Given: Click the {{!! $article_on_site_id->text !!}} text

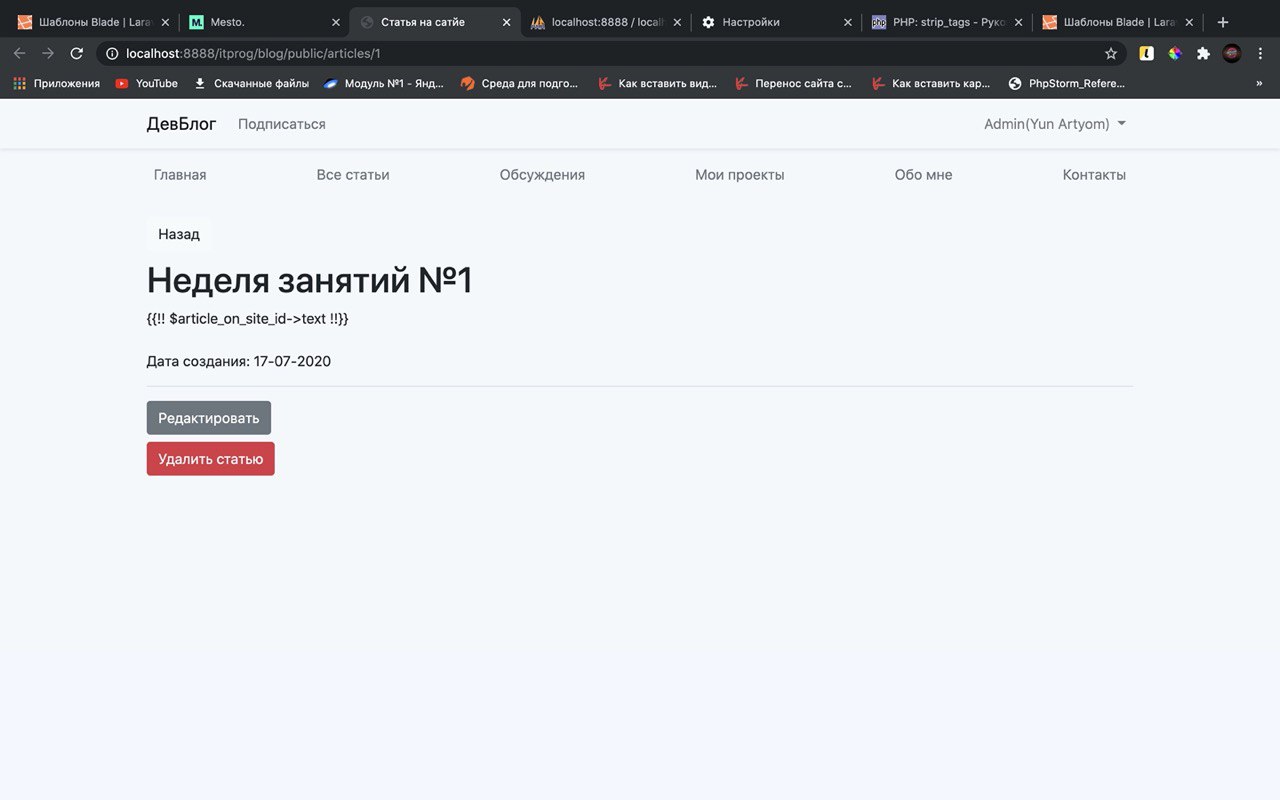Looking at the screenshot, I should (x=247, y=319).
